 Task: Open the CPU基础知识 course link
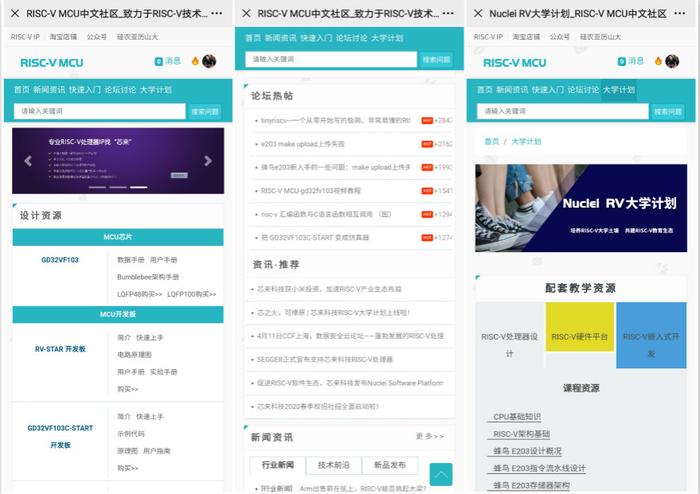coord(517,417)
